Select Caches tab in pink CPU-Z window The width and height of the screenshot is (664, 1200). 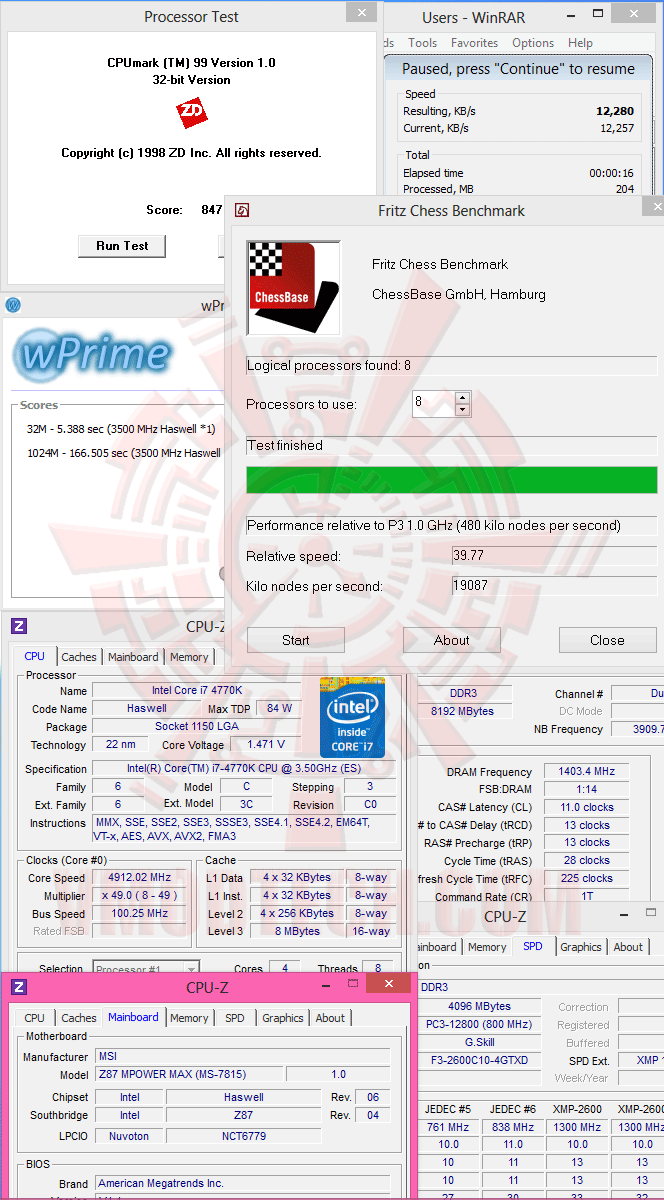pos(79,1018)
